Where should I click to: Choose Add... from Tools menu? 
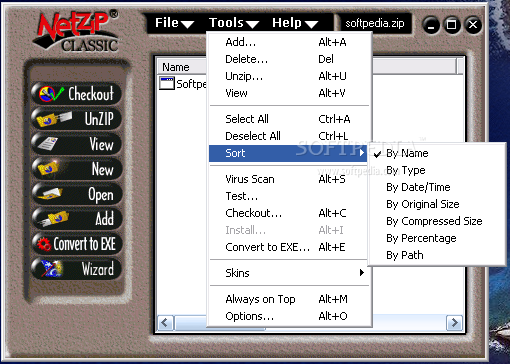pyautogui.click(x=289, y=42)
